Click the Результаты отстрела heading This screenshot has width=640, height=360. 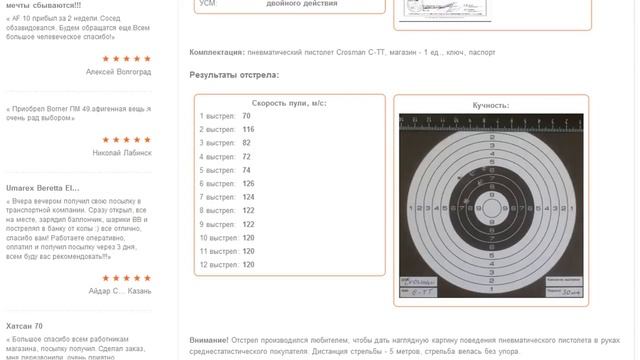pos(234,75)
